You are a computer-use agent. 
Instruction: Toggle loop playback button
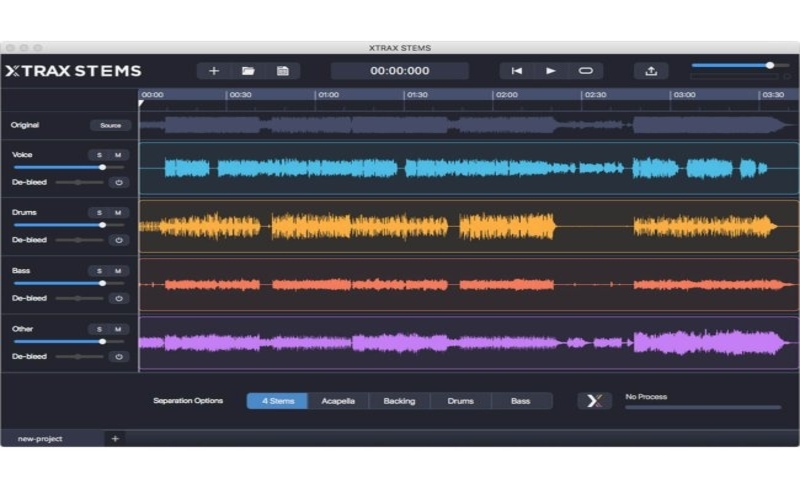click(586, 71)
